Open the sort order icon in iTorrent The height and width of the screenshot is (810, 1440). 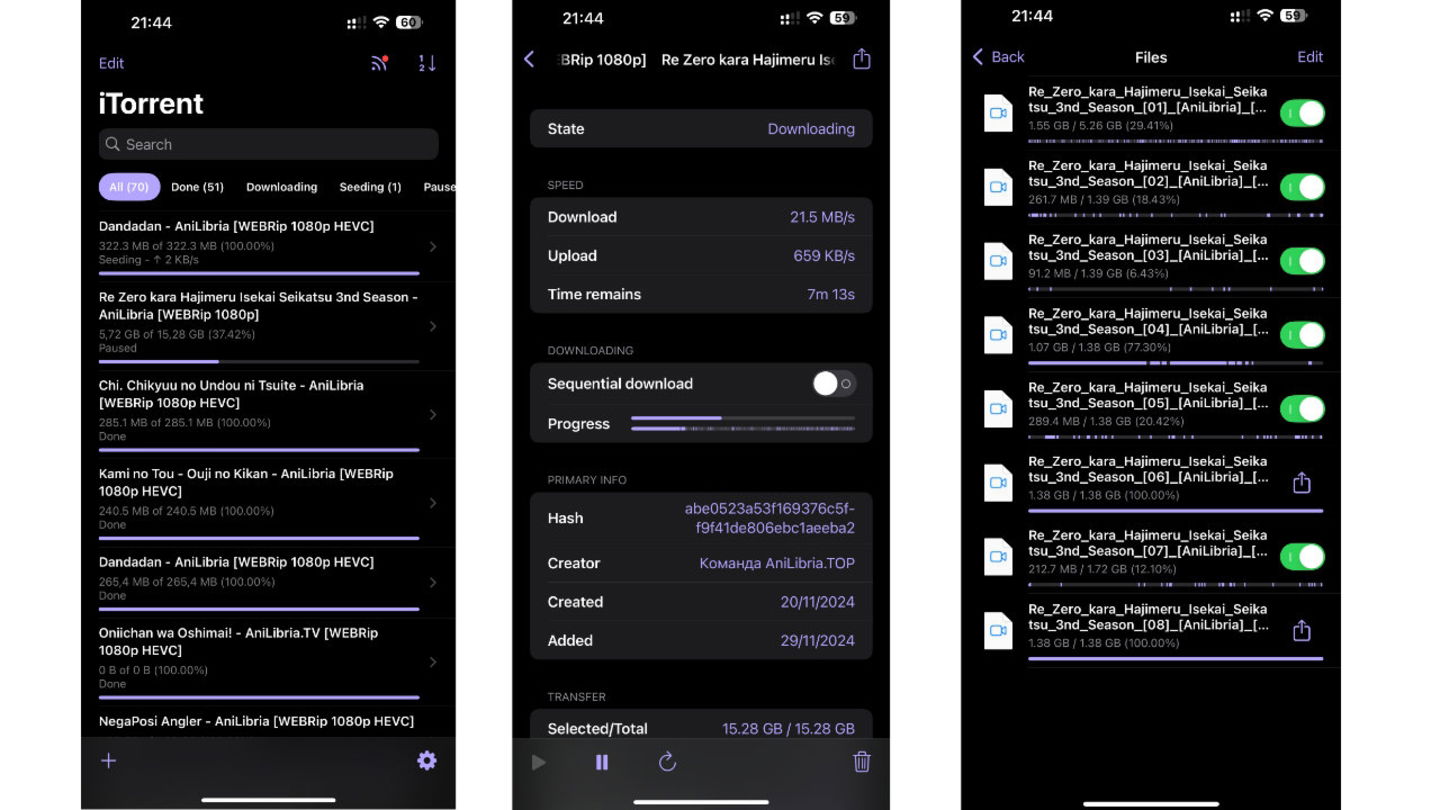pos(427,63)
